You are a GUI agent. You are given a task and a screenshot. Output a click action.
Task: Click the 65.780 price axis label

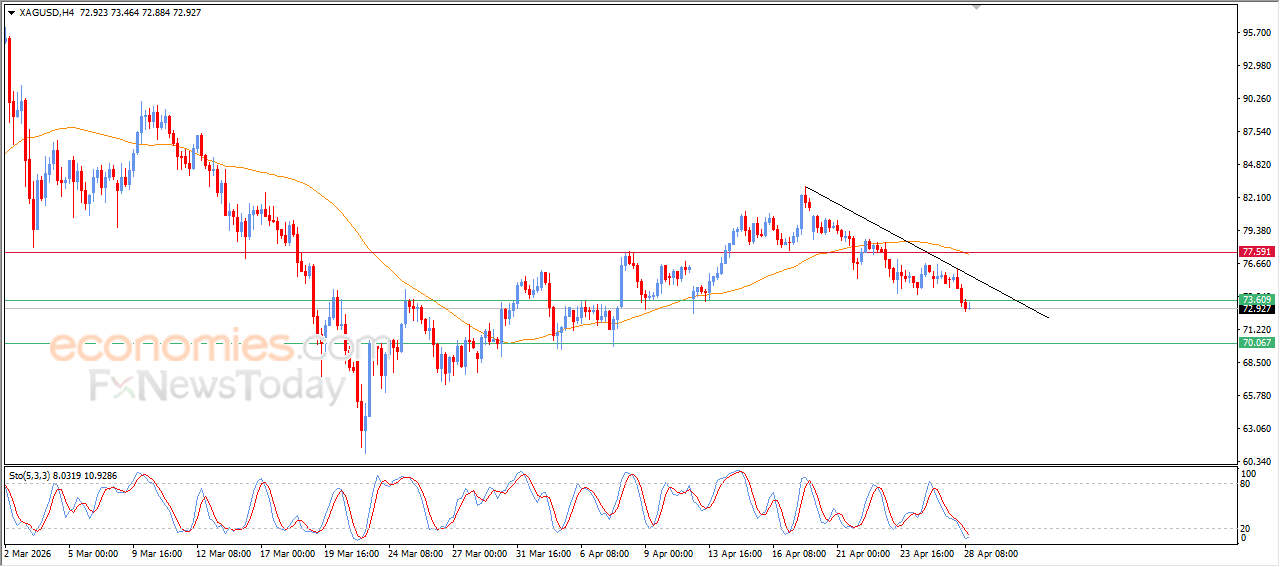pos(1256,396)
